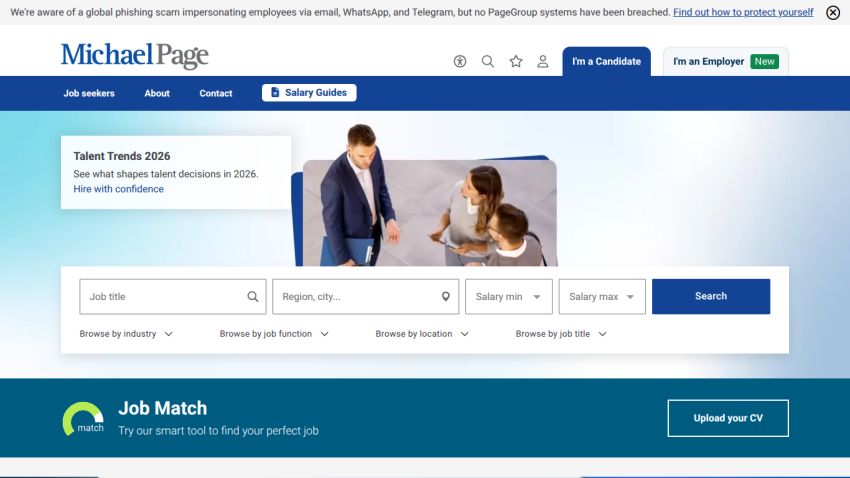The image size is (850, 478).
Task: Open the accessibility options icon
Action: pyautogui.click(x=460, y=61)
